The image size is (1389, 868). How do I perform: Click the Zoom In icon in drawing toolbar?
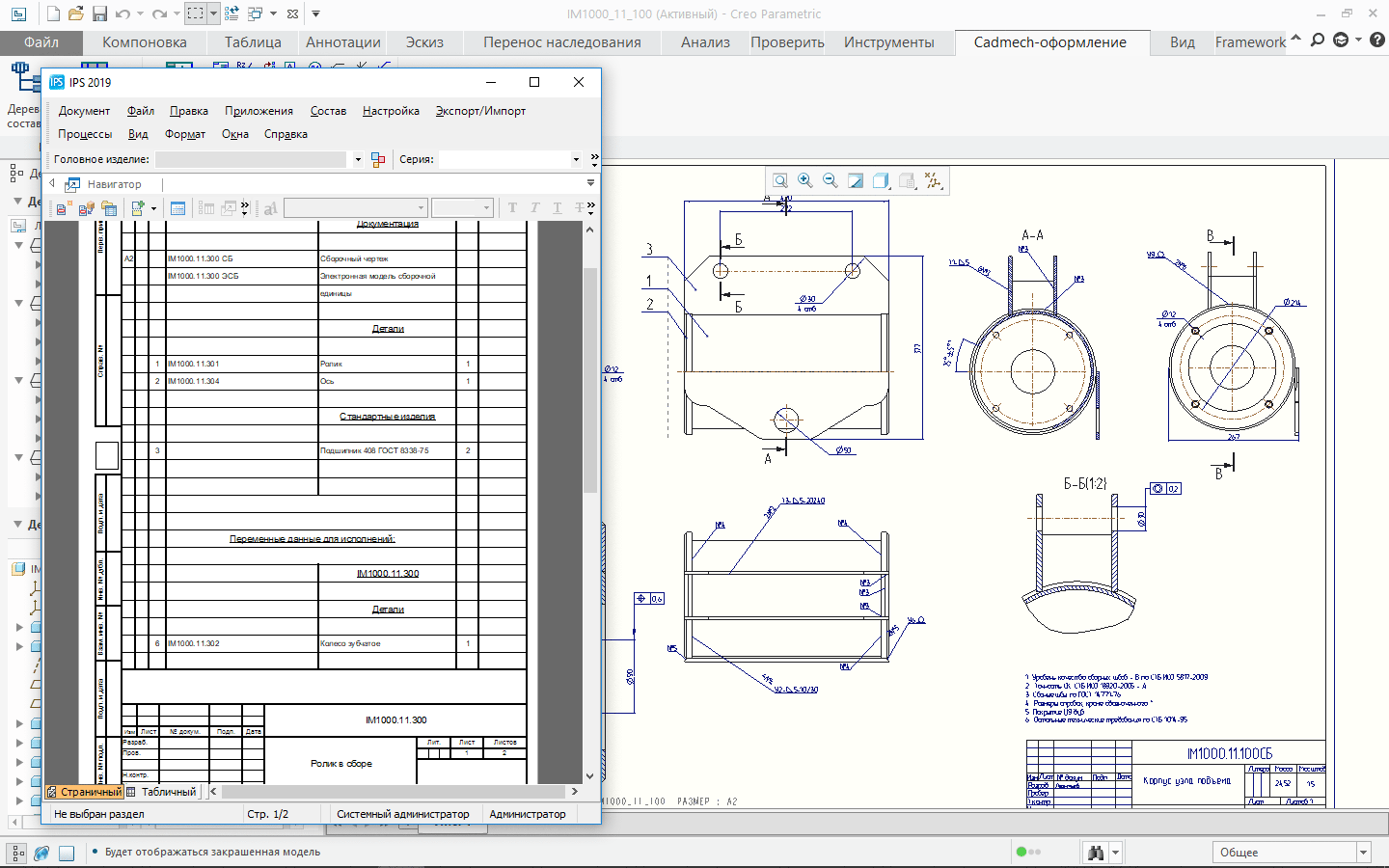805,181
